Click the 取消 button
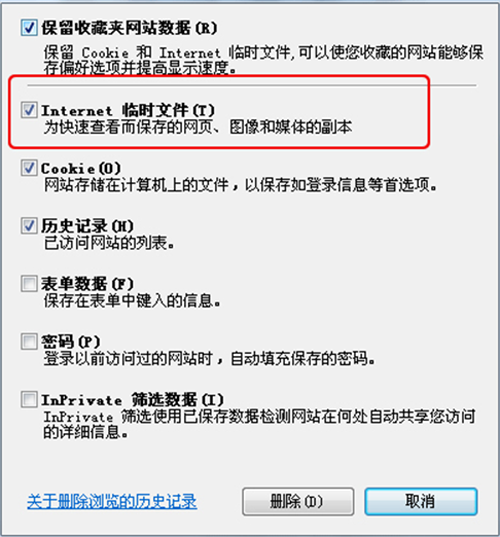Screen dimensions: 500x537 (x=421, y=501)
